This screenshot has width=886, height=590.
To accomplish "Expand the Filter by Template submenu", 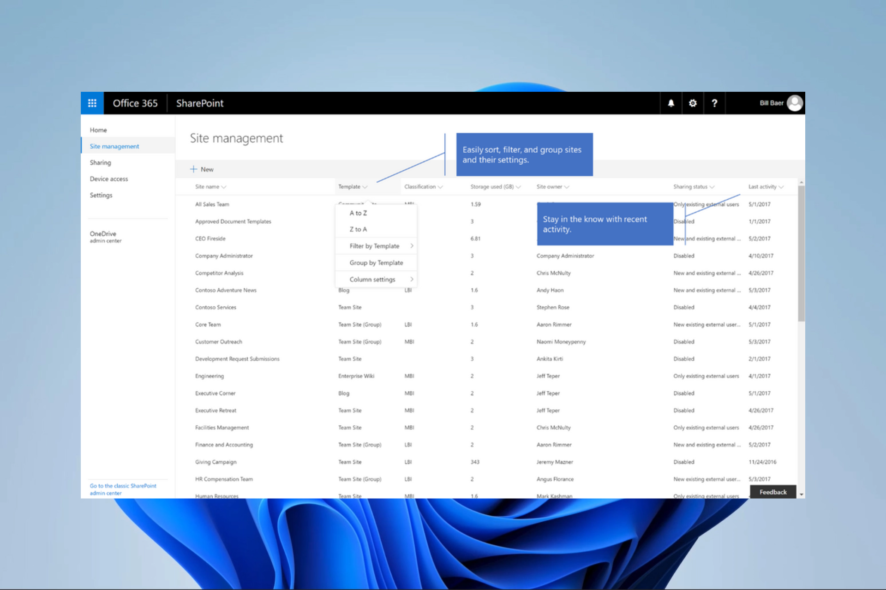I will click(x=377, y=246).
